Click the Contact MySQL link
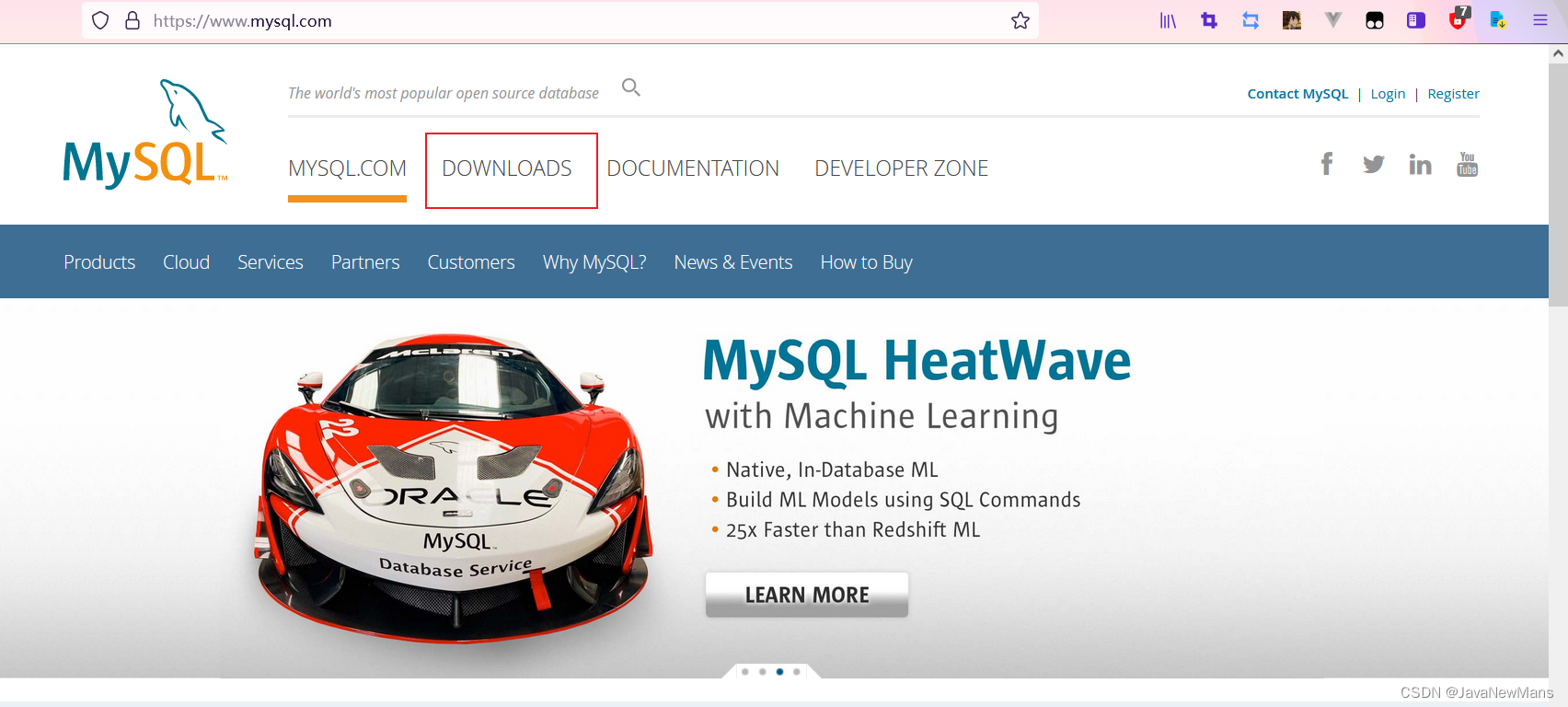 click(1297, 94)
